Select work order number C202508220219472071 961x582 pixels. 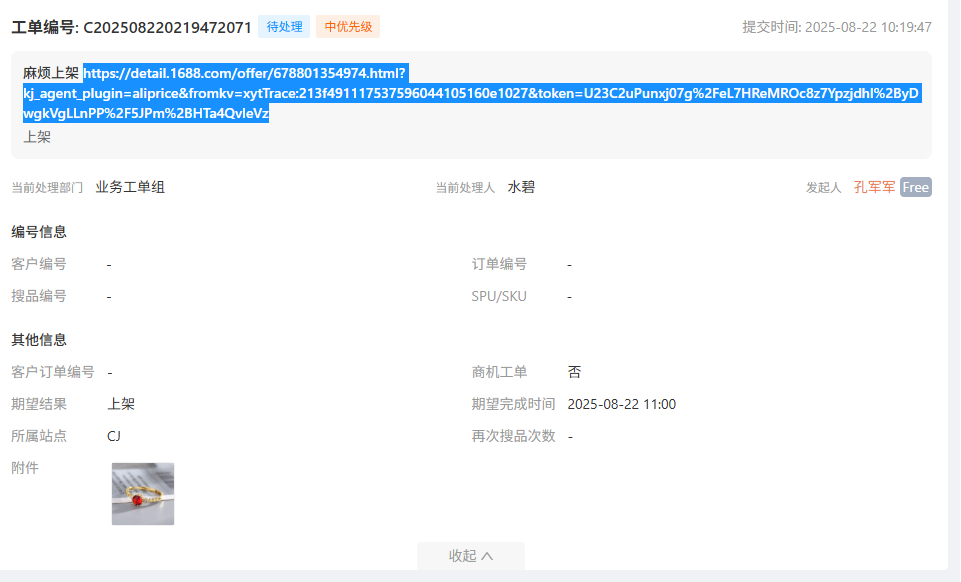[x=167, y=27]
